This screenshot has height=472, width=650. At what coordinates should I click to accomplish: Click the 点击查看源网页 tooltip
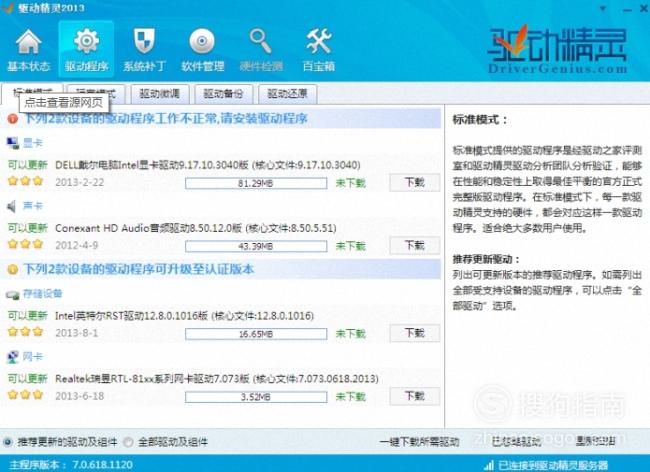tap(64, 102)
